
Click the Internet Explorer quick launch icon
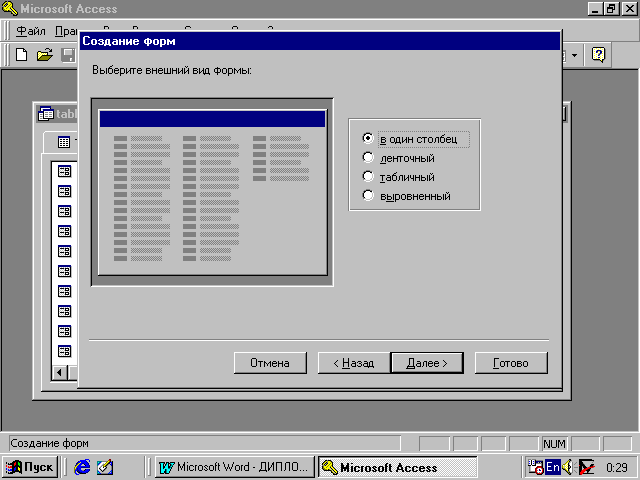point(82,467)
